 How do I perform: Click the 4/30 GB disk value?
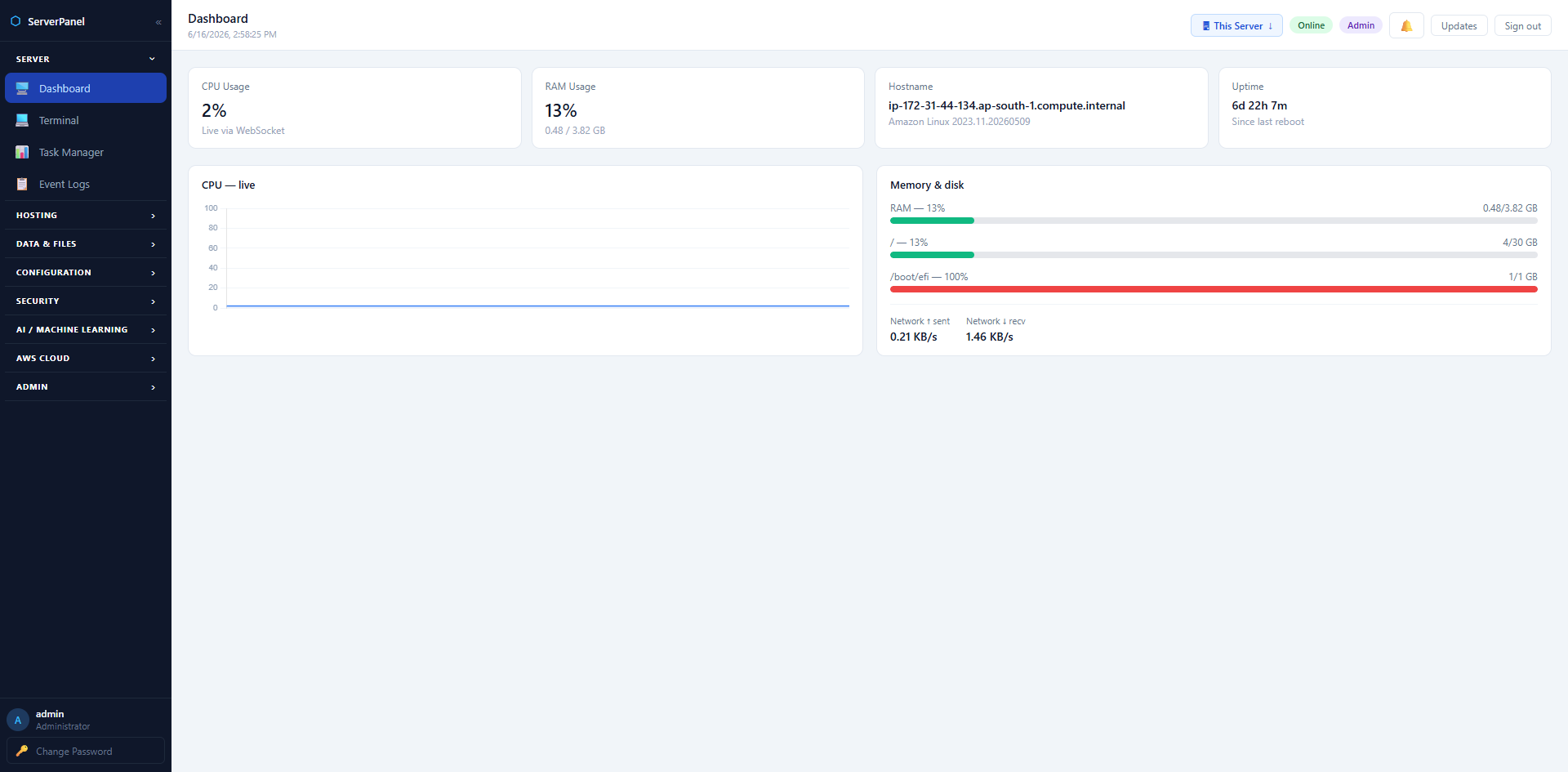(x=1520, y=243)
